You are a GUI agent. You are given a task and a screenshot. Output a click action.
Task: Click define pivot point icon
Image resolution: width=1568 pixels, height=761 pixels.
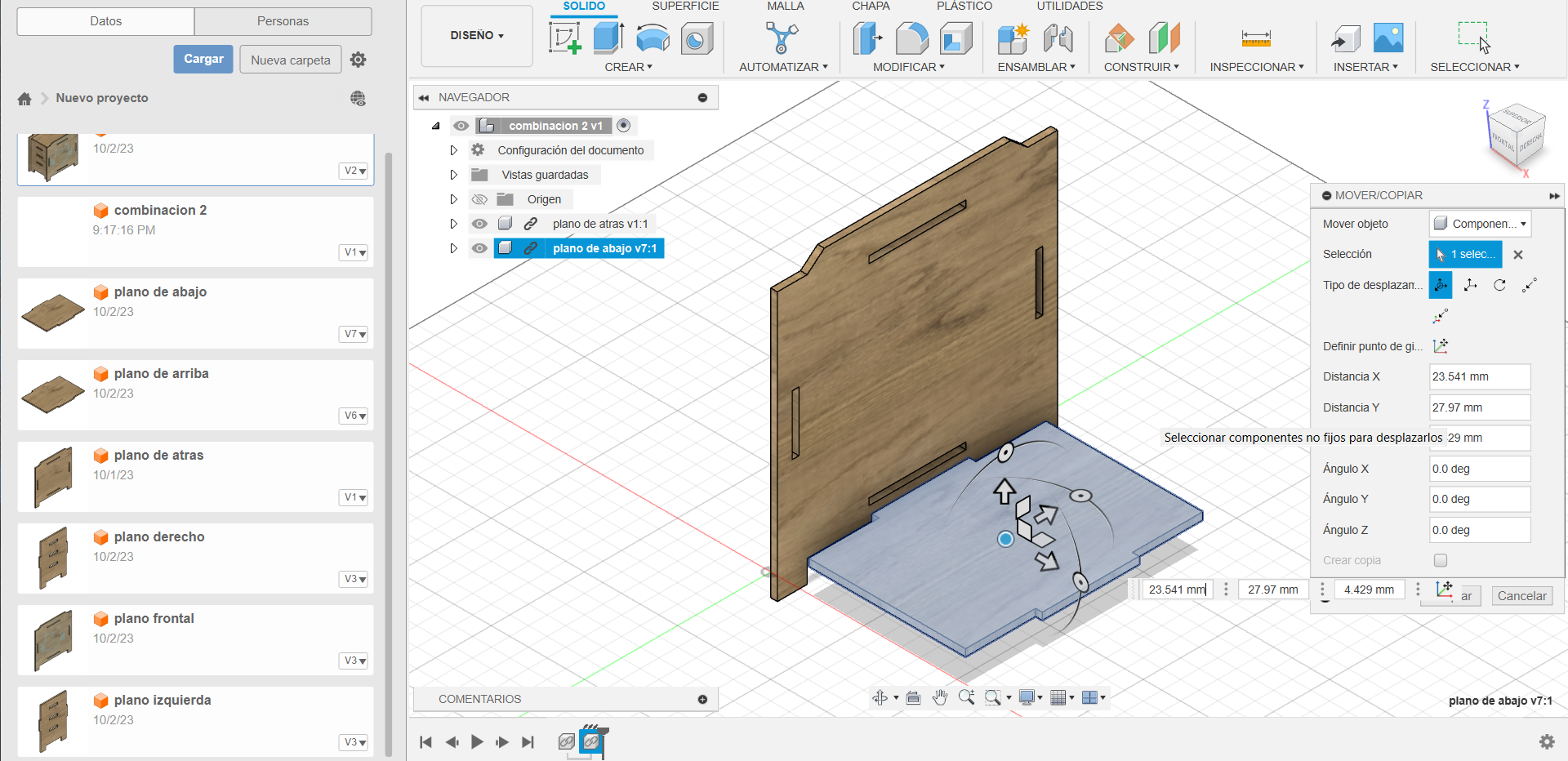pyautogui.click(x=1441, y=346)
